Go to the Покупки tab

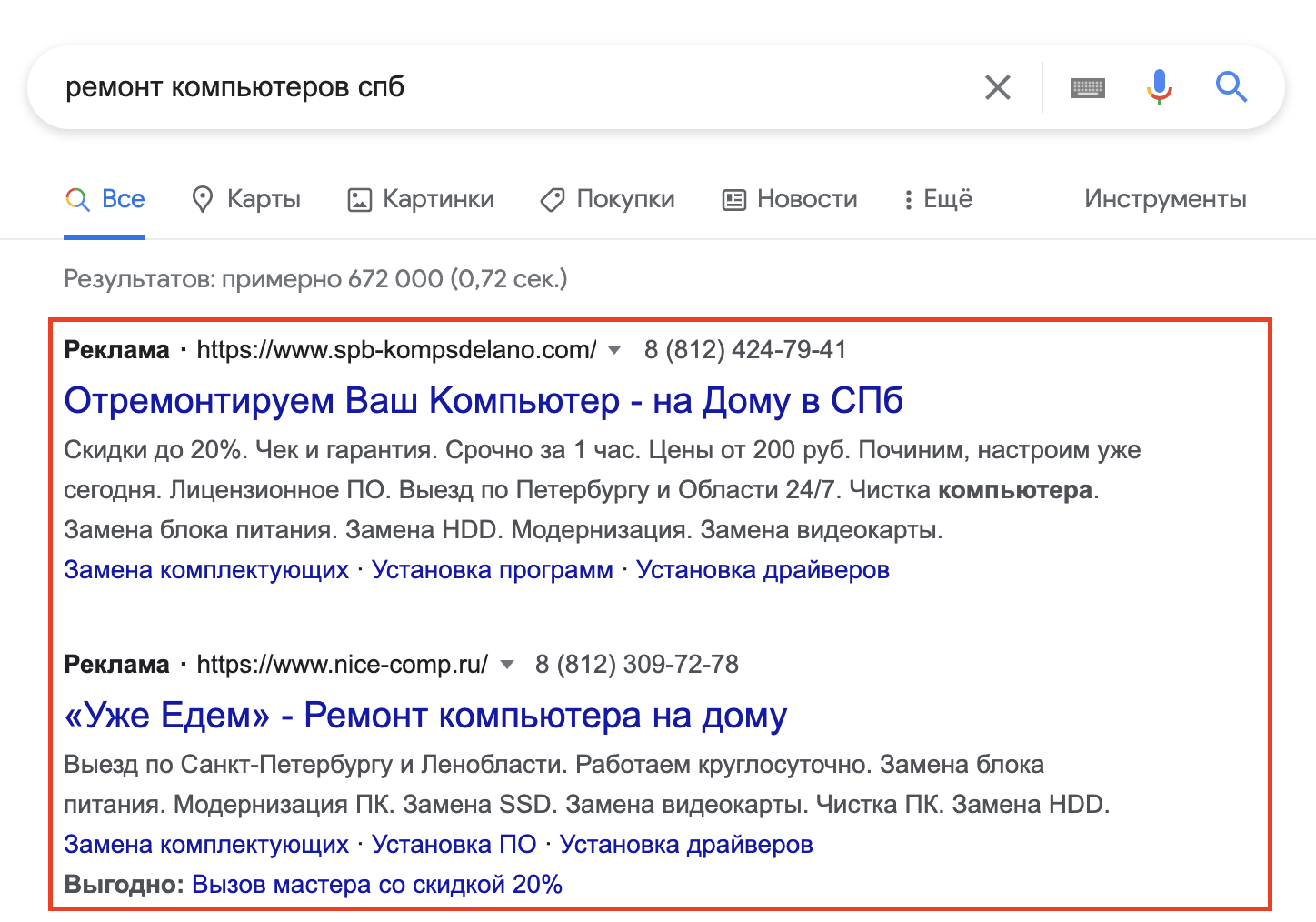(608, 199)
